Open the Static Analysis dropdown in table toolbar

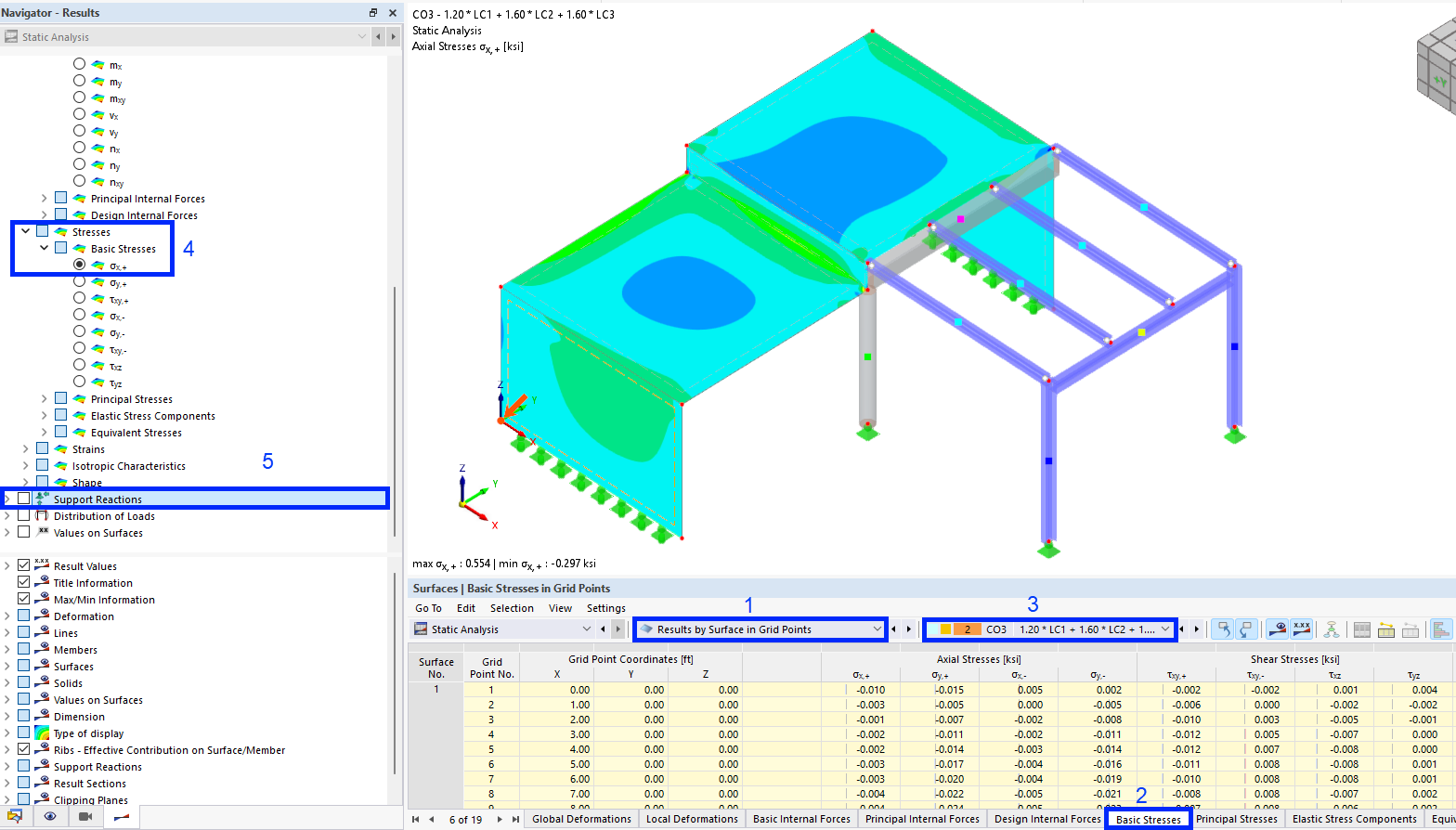click(501, 629)
